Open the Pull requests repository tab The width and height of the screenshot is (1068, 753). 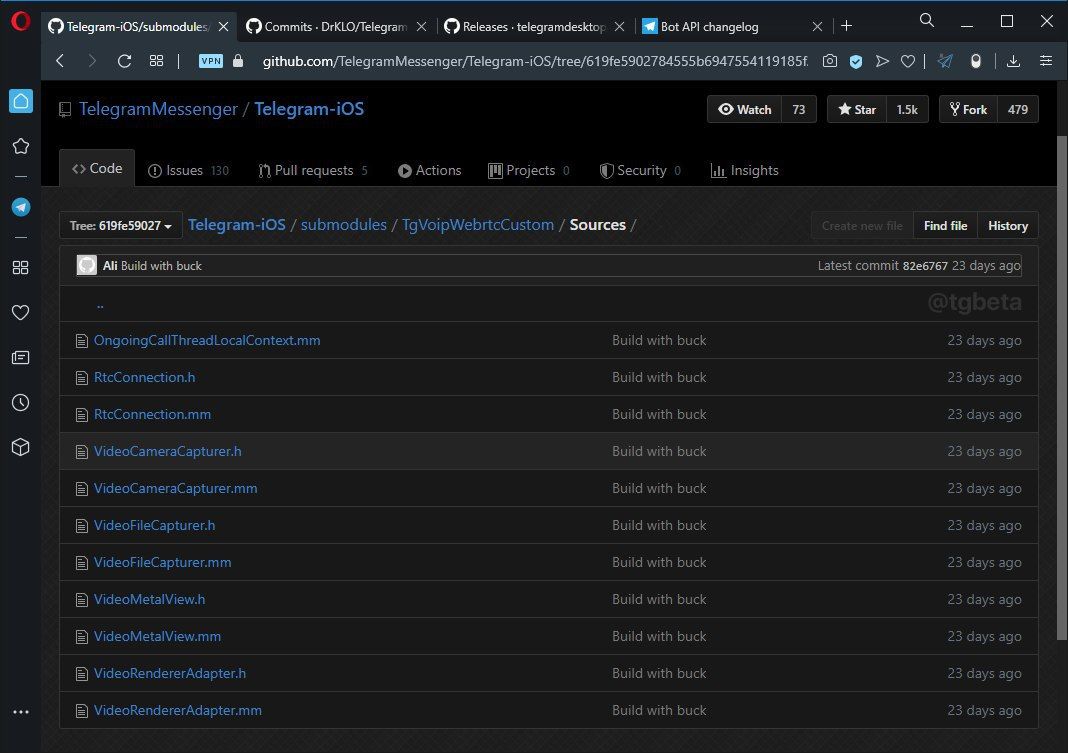click(x=312, y=170)
